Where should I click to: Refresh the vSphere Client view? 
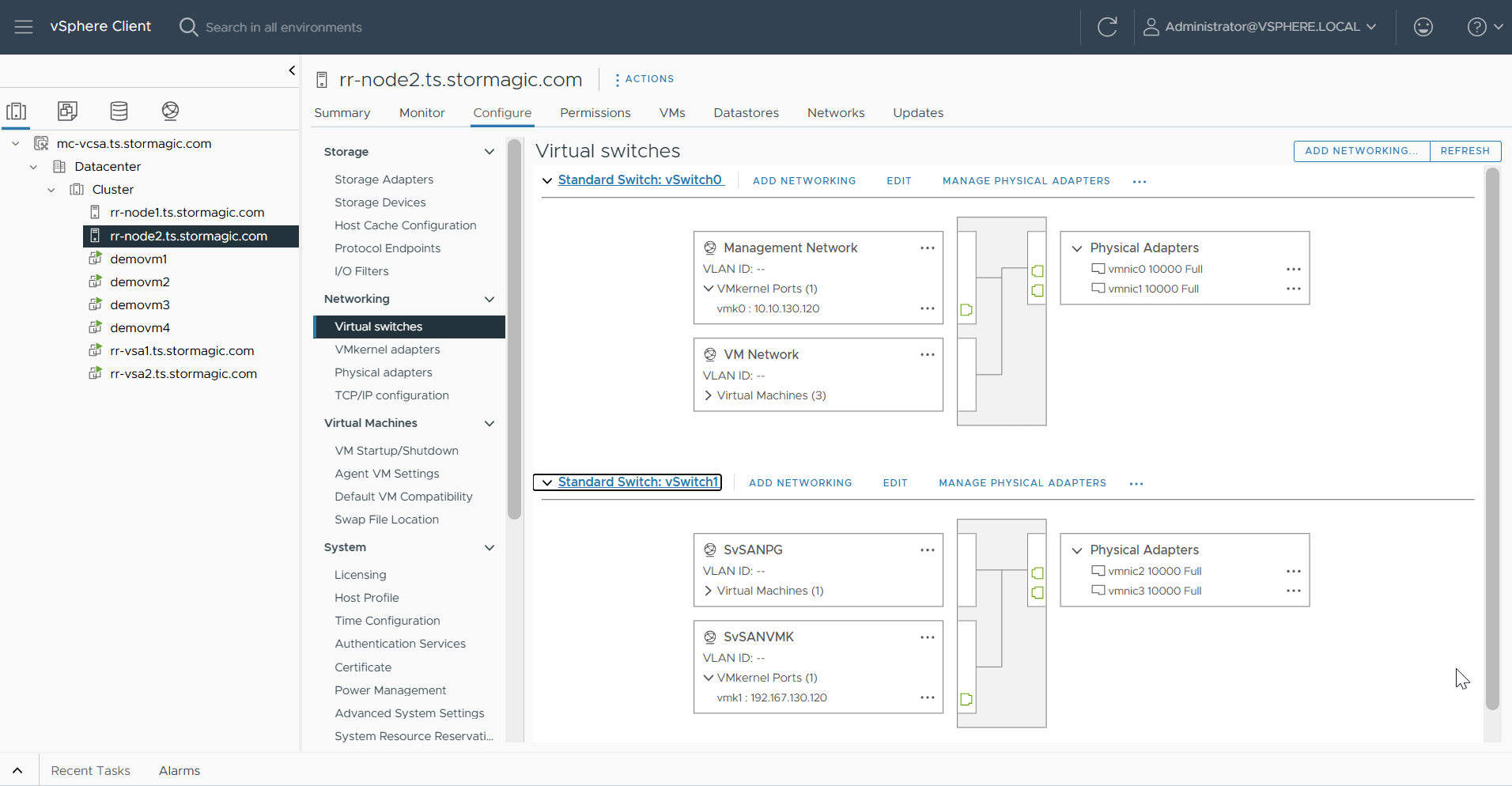[x=1107, y=27]
